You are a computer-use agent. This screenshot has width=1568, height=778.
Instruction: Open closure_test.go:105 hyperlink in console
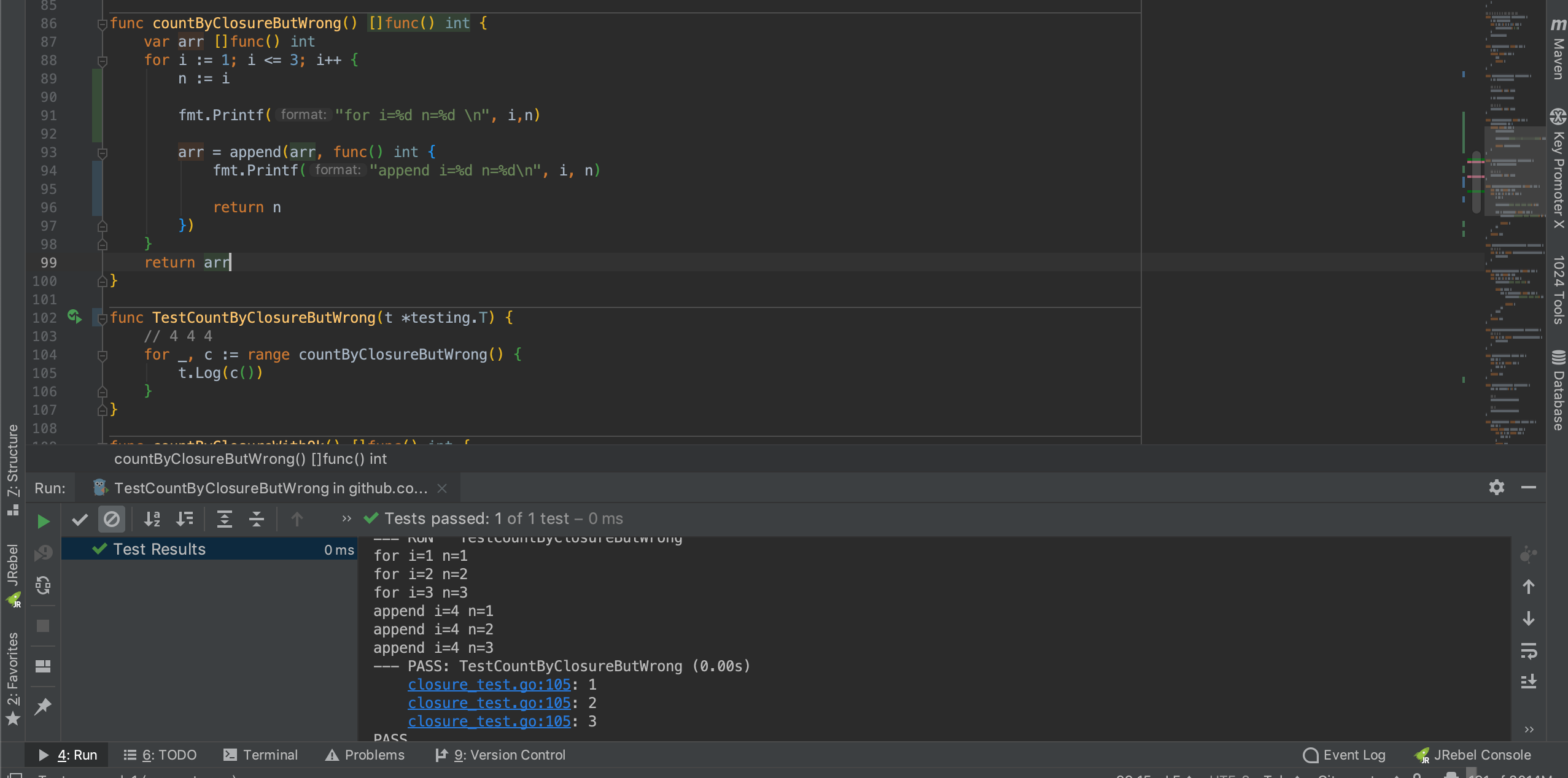(x=487, y=684)
